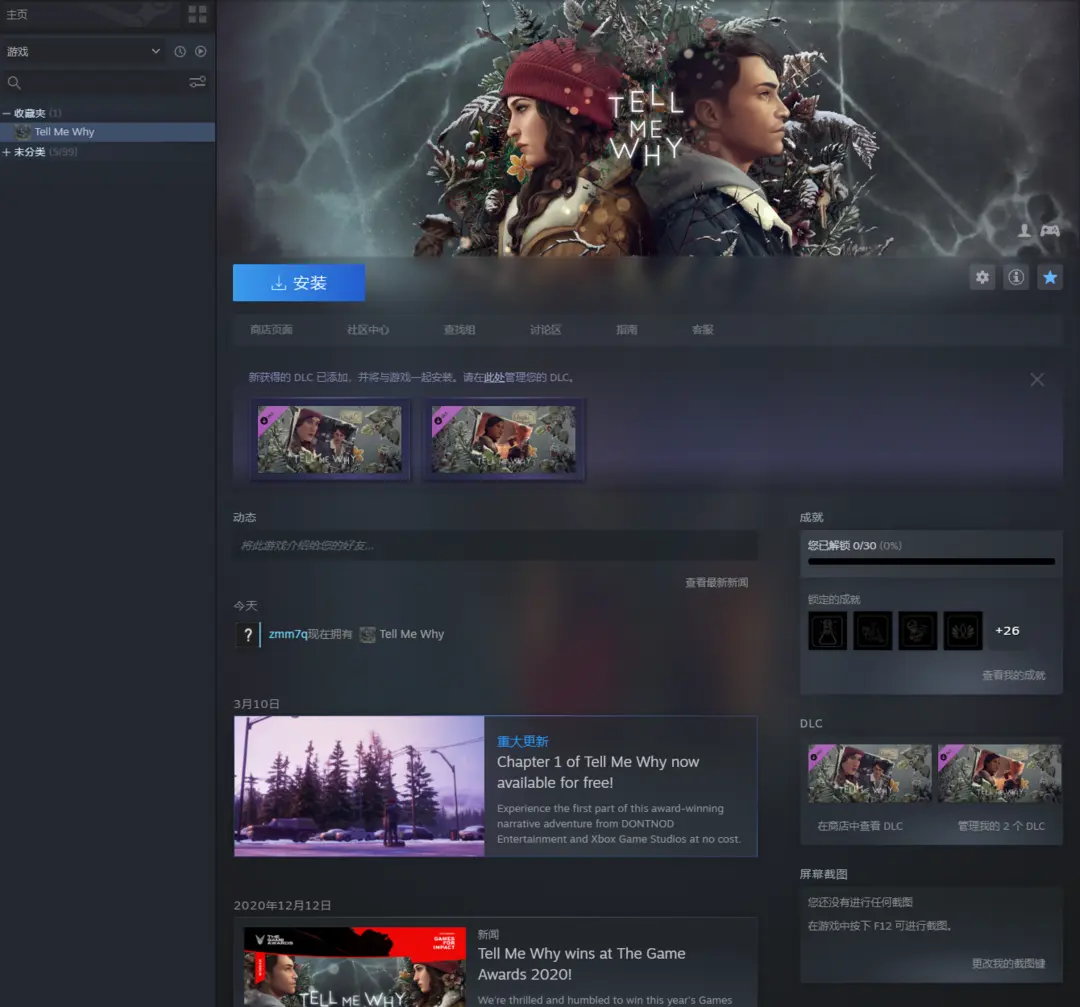
Task: Open advanced filter sliders icon
Action: pyautogui.click(x=198, y=83)
